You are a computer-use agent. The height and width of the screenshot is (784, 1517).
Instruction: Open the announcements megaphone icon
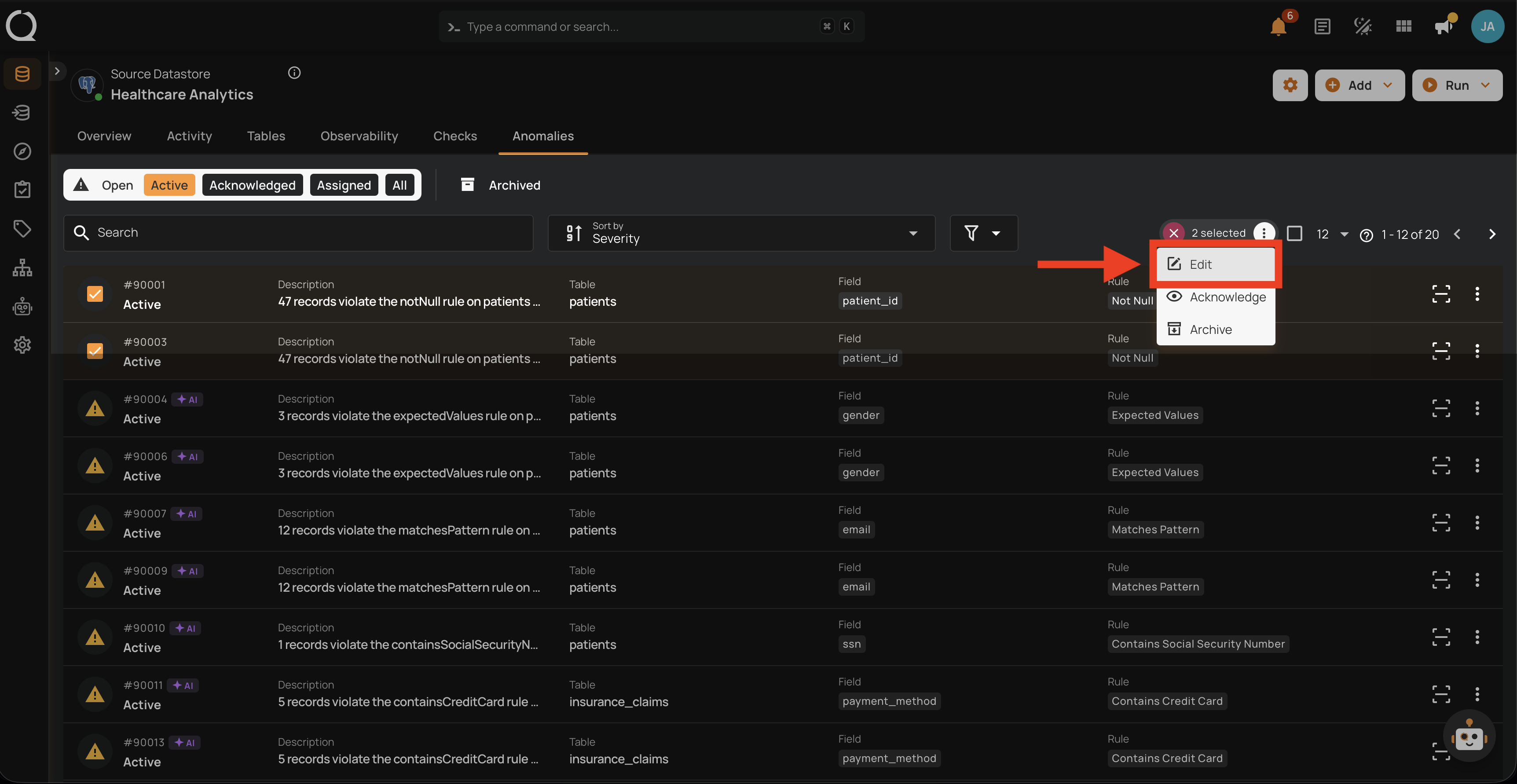(1444, 26)
